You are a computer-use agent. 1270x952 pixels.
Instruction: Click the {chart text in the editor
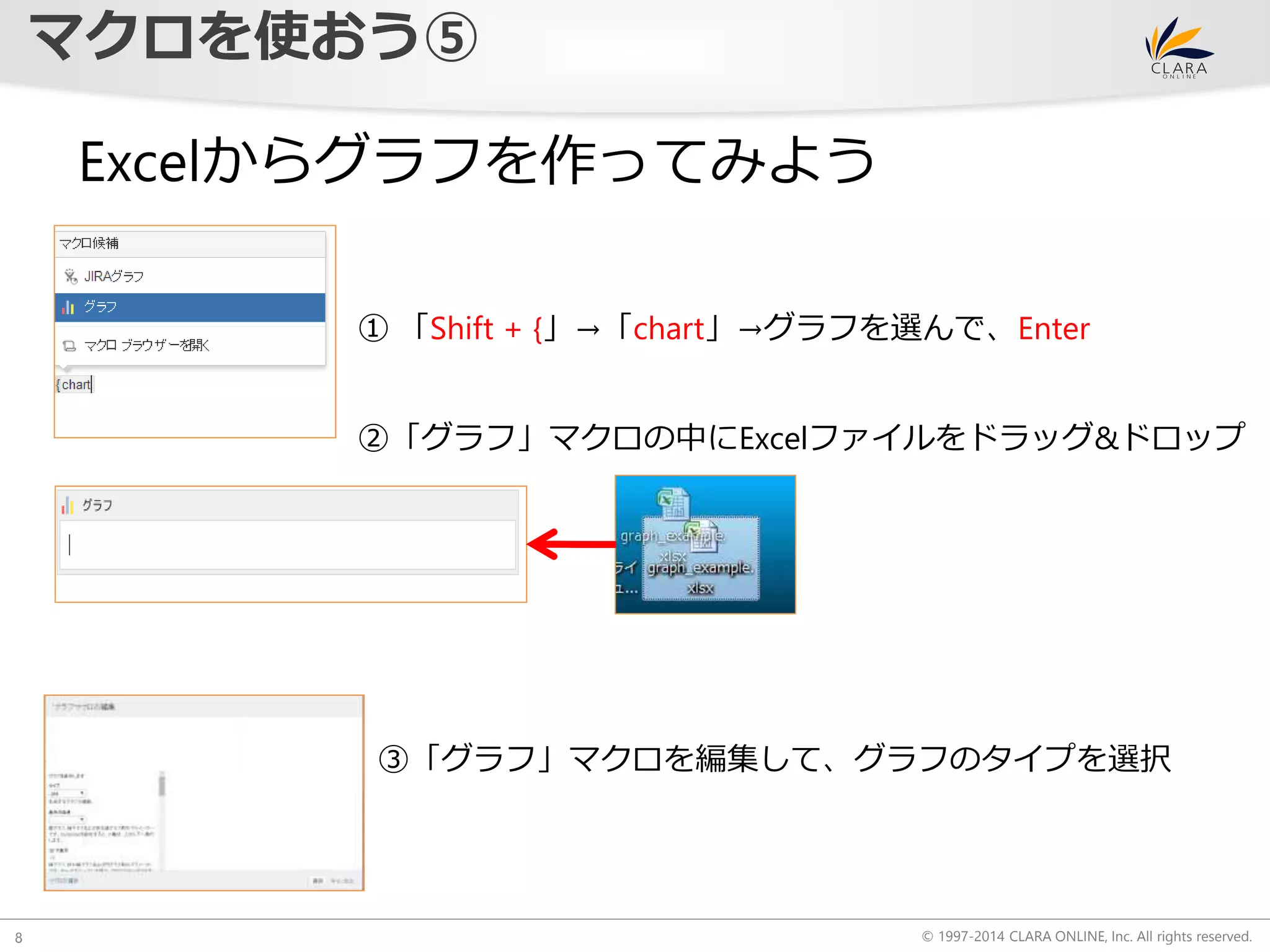(74, 385)
